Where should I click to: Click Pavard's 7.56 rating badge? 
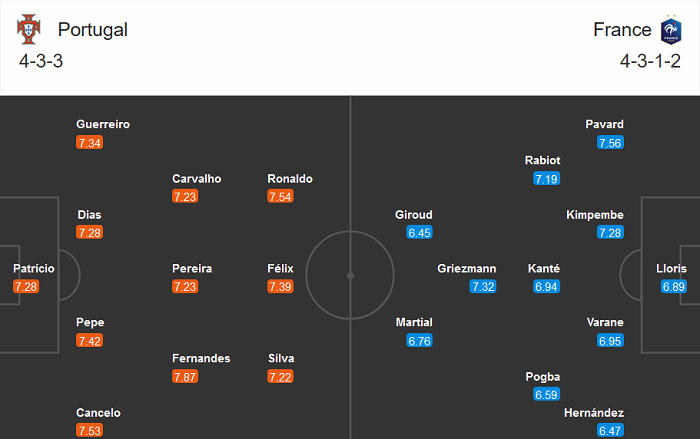[x=610, y=143]
